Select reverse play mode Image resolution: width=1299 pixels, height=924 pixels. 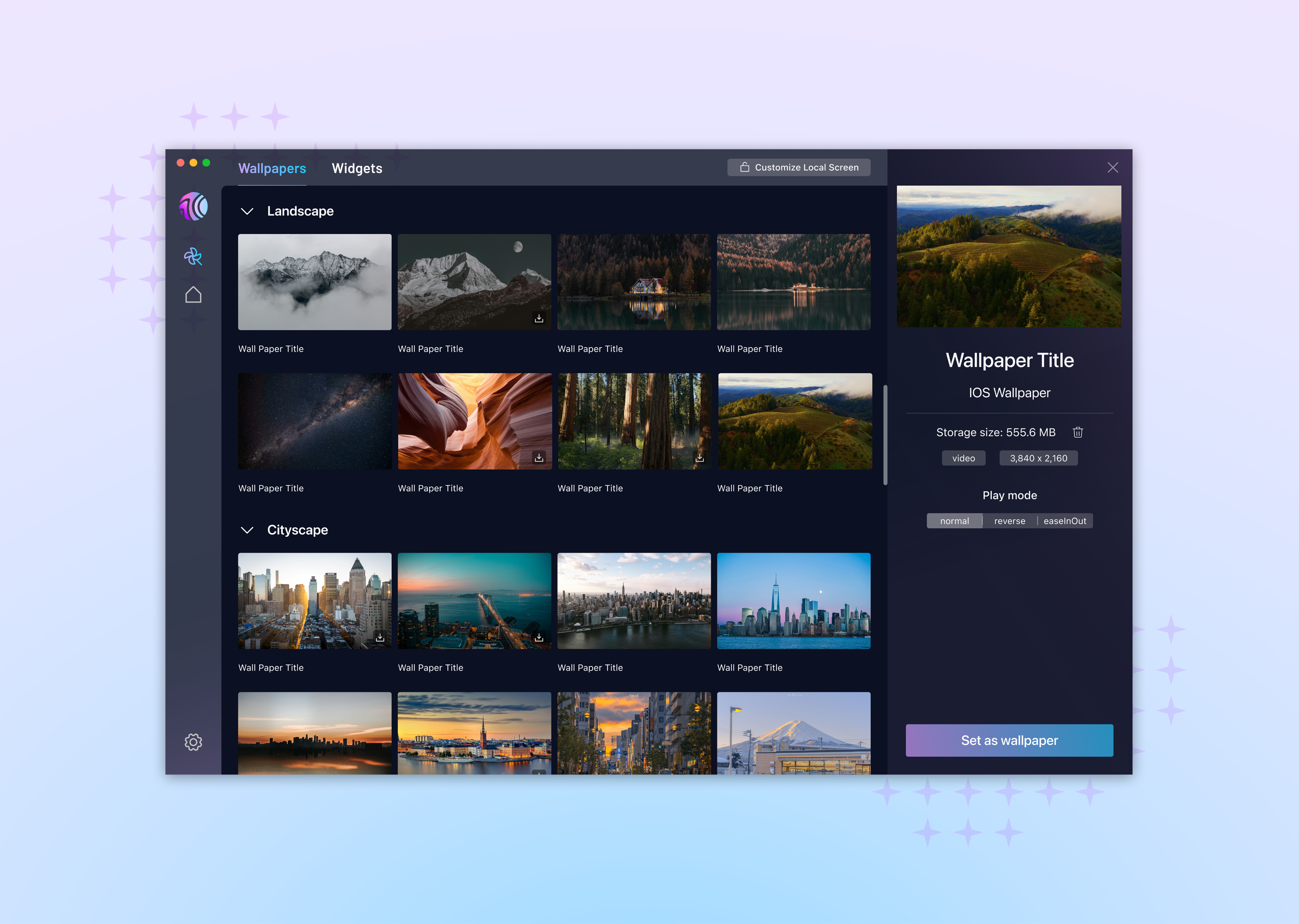pos(1009,521)
